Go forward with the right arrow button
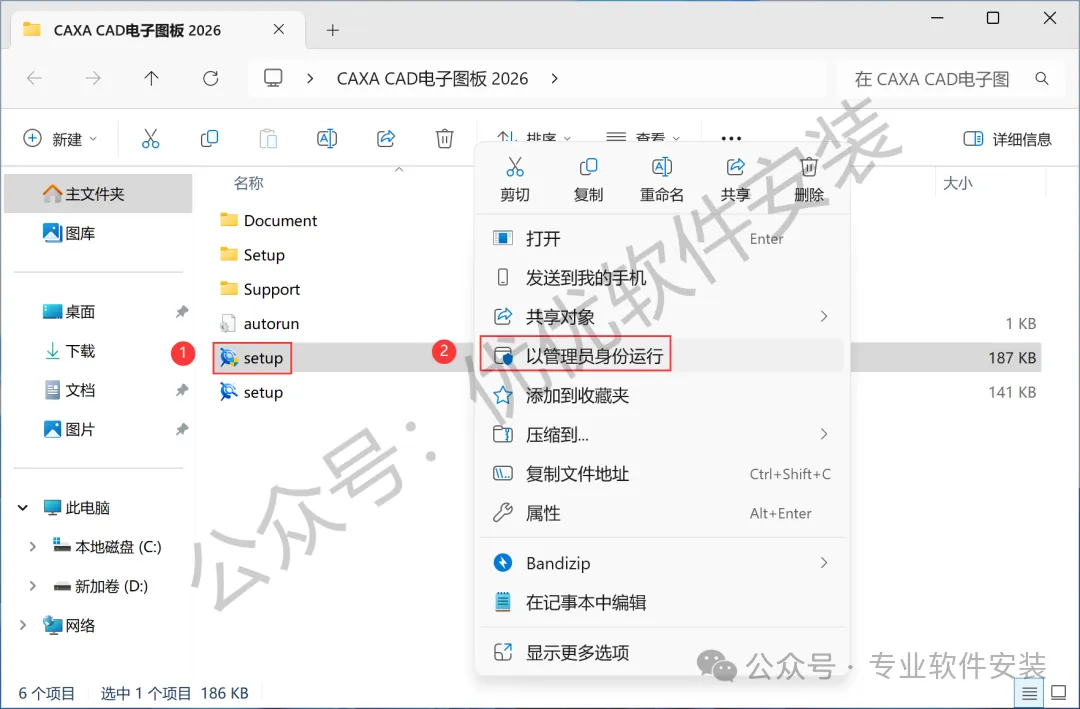This screenshot has height=709, width=1080. coord(92,79)
